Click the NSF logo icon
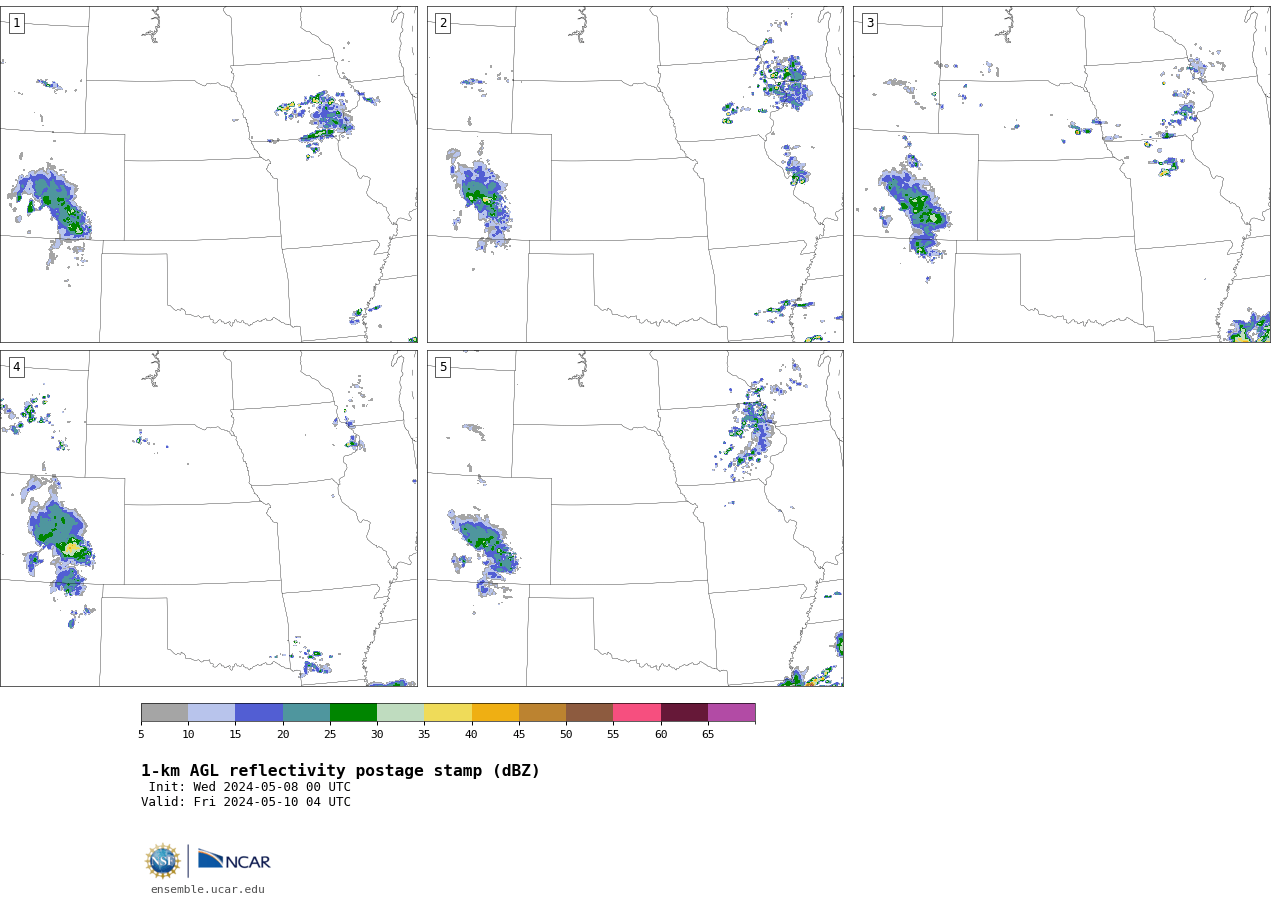This screenshot has width=1280, height=901. 163,861
